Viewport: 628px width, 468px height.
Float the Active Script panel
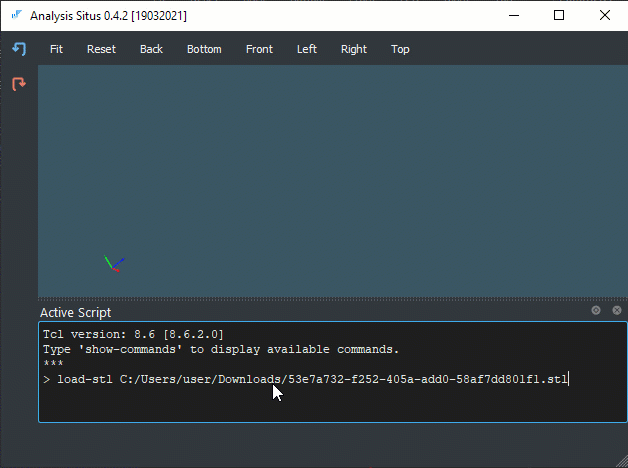[x=596, y=310]
